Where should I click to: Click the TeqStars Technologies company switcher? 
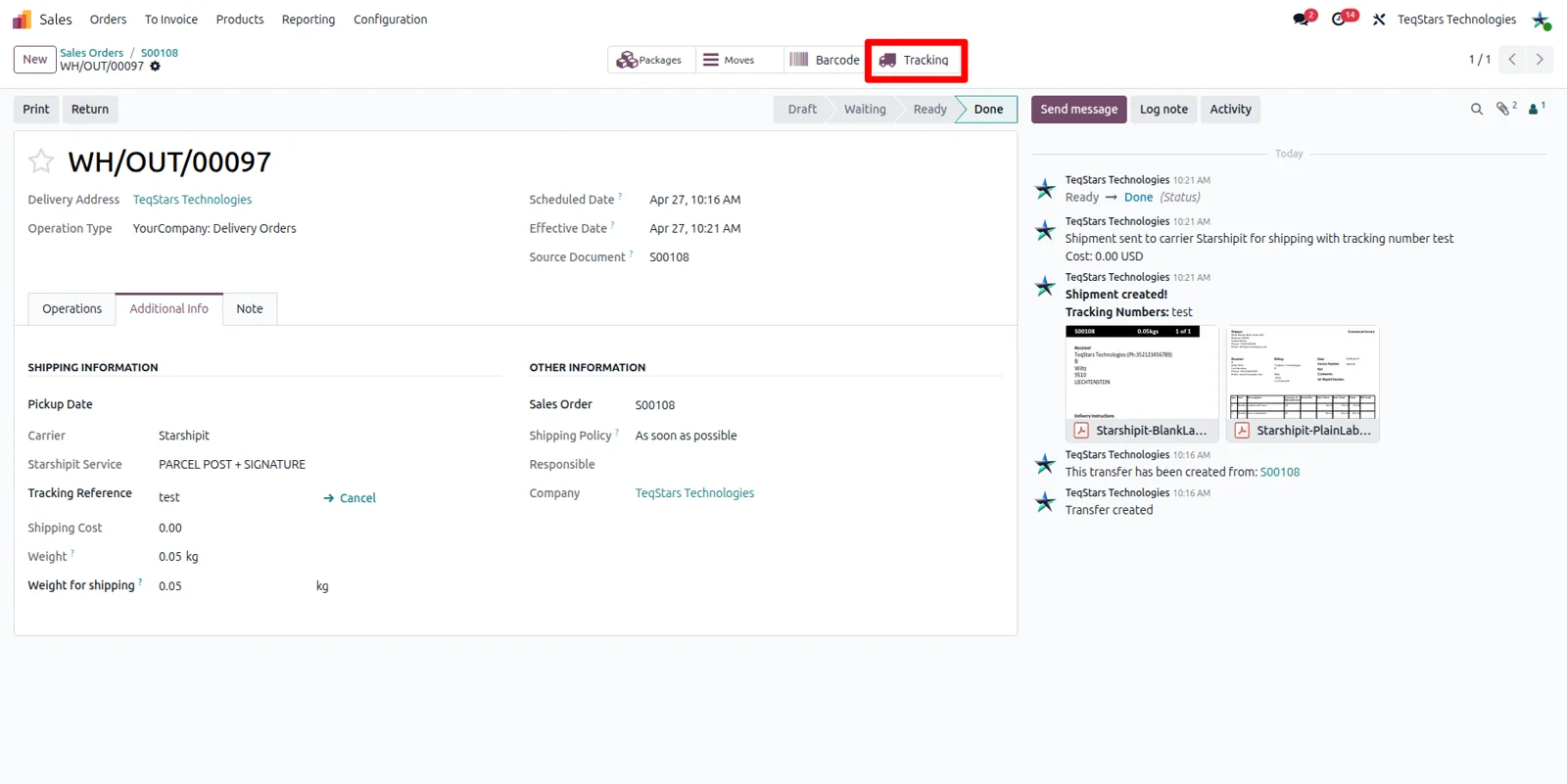(x=1456, y=20)
